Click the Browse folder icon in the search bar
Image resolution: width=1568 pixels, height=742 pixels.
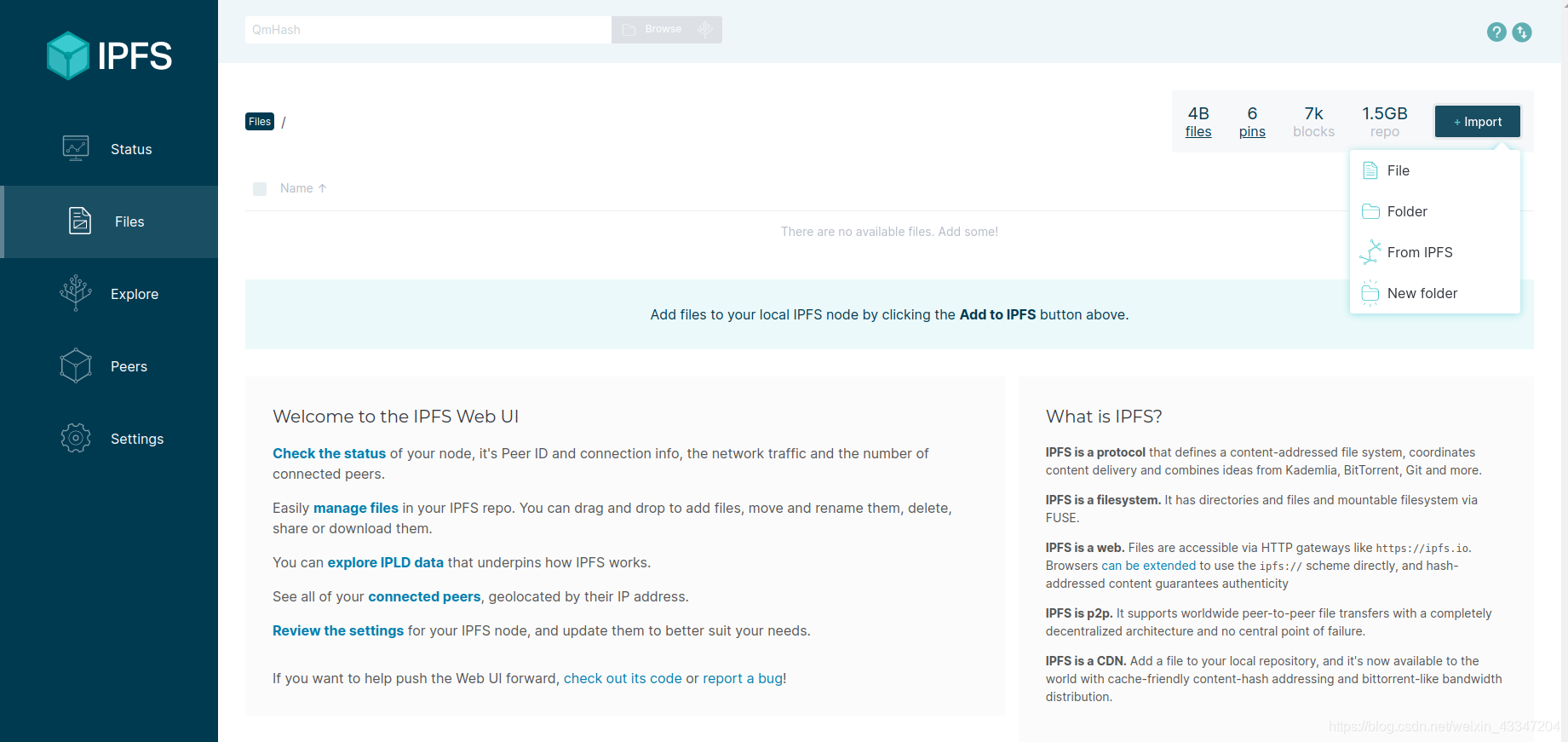[629, 30]
